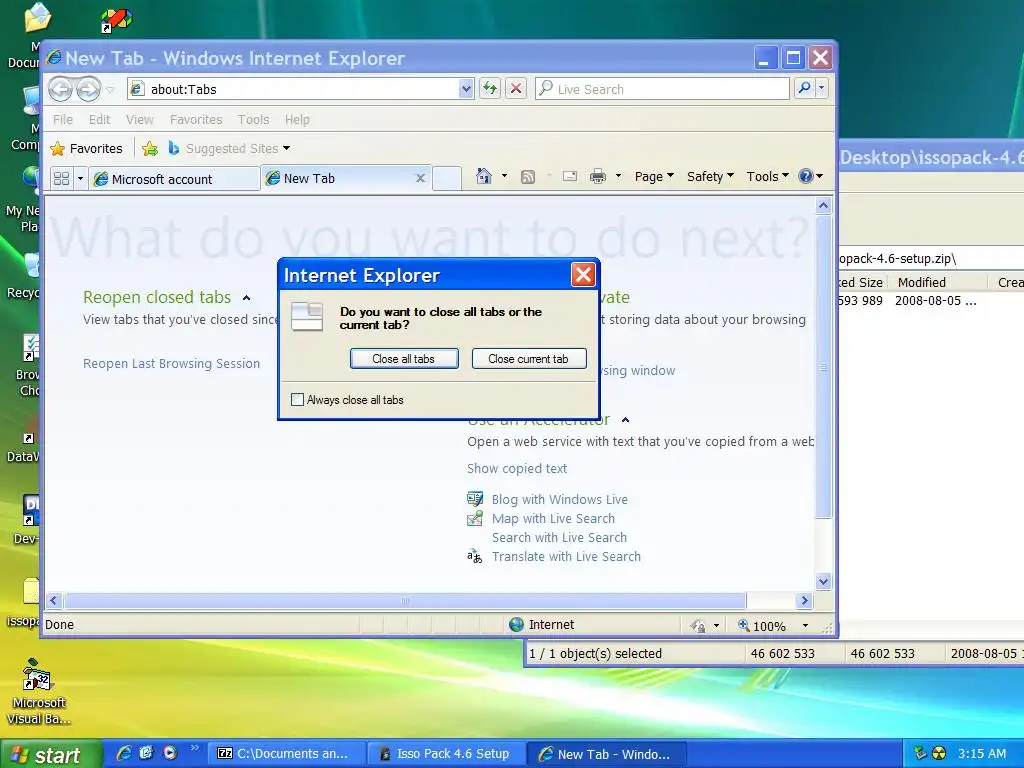Image resolution: width=1024 pixels, height=768 pixels.
Task: Click the Quick Tabs grid icon
Action: click(x=61, y=178)
